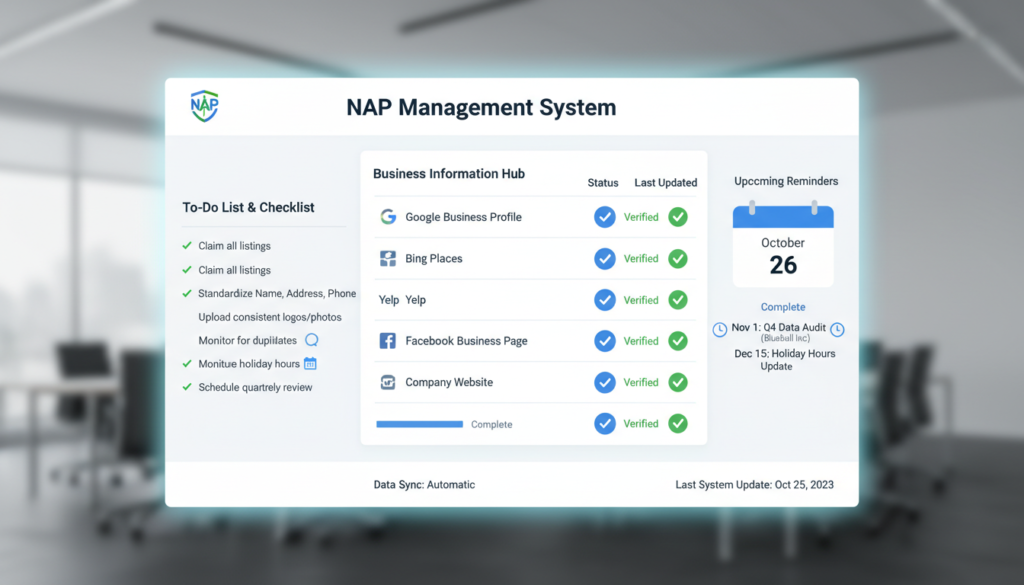The width and height of the screenshot is (1024, 585).
Task: Select the Bing Places icon
Action: click(x=389, y=258)
